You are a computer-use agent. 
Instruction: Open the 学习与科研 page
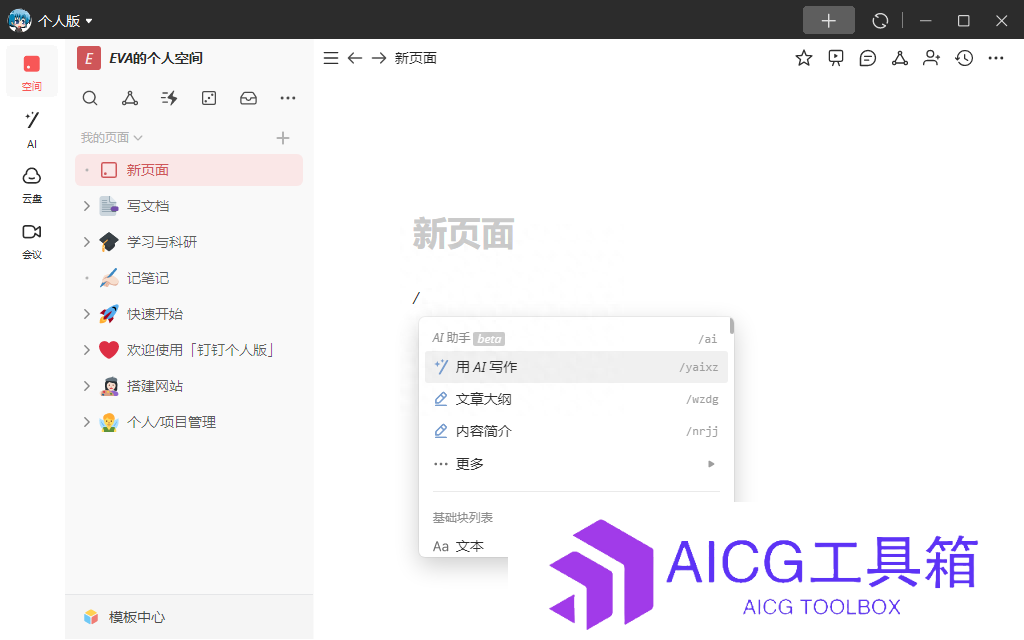click(162, 242)
